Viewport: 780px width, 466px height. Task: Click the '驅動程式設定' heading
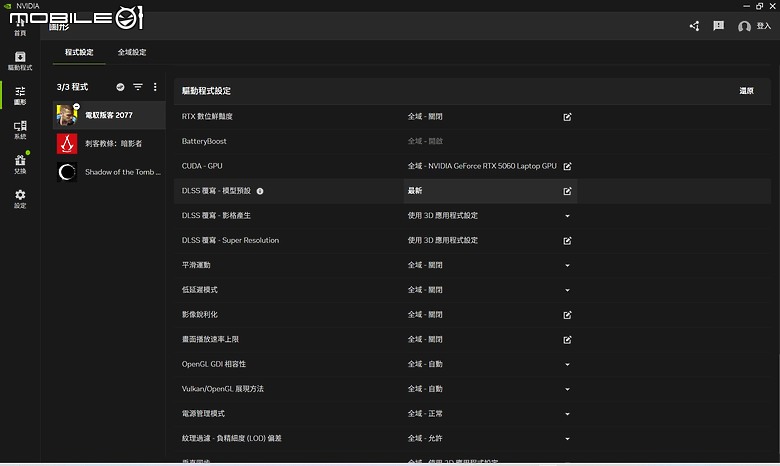[206, 91]
